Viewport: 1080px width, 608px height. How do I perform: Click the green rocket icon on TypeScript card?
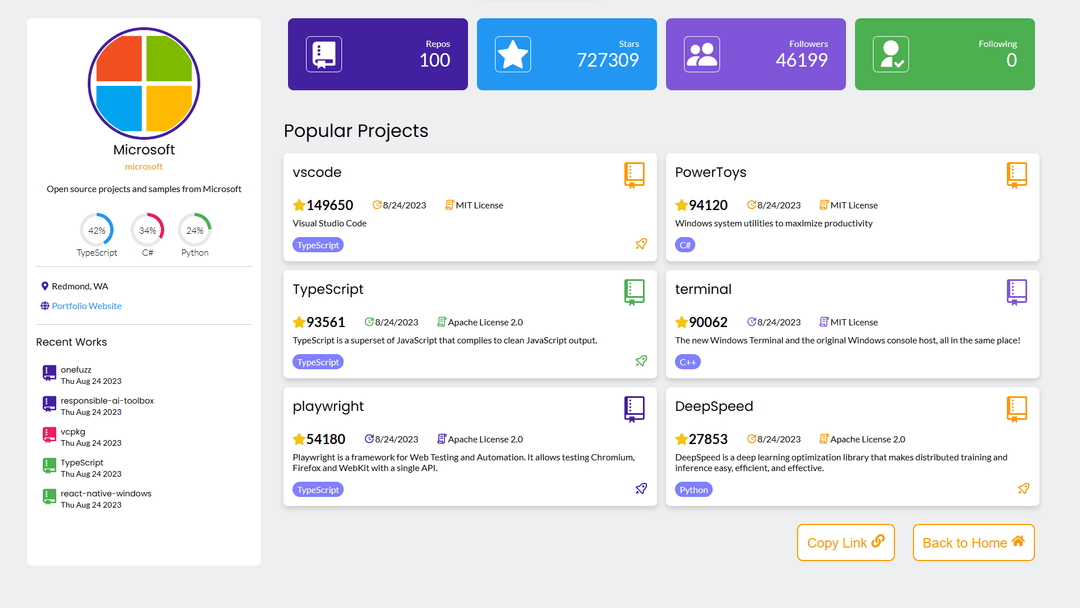(641, 361)
